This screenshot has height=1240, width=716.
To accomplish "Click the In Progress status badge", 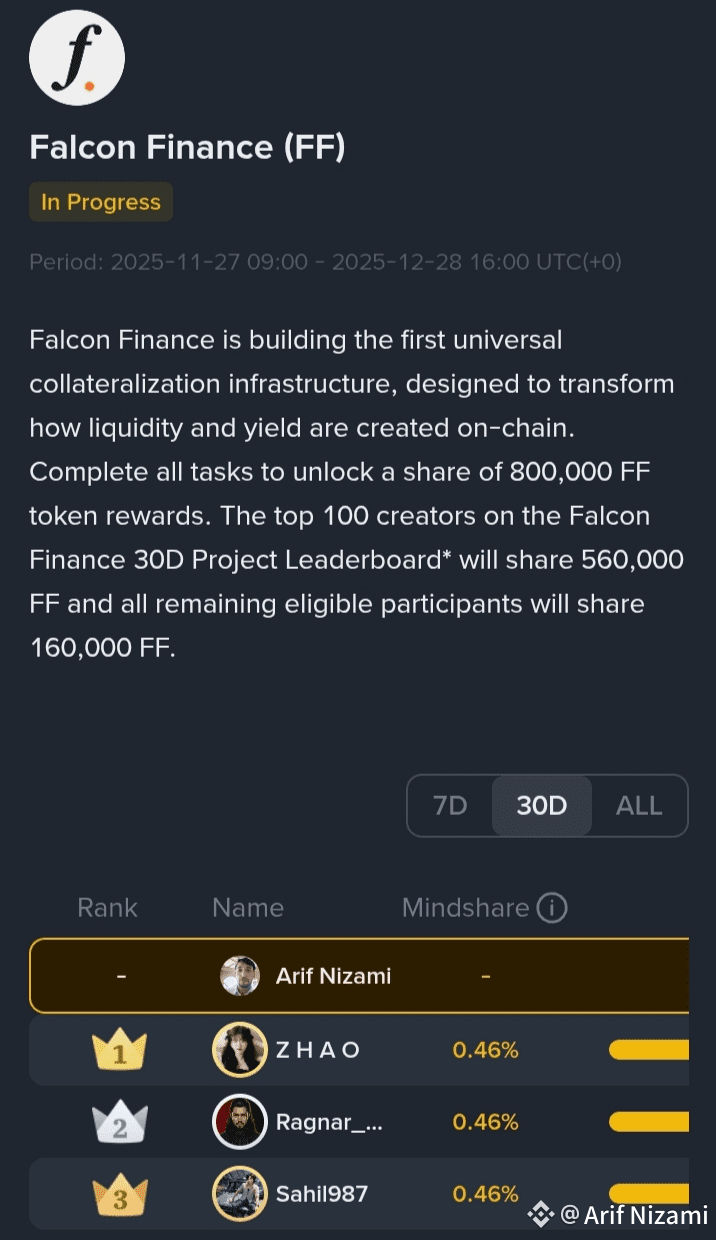I will (101, 202).
